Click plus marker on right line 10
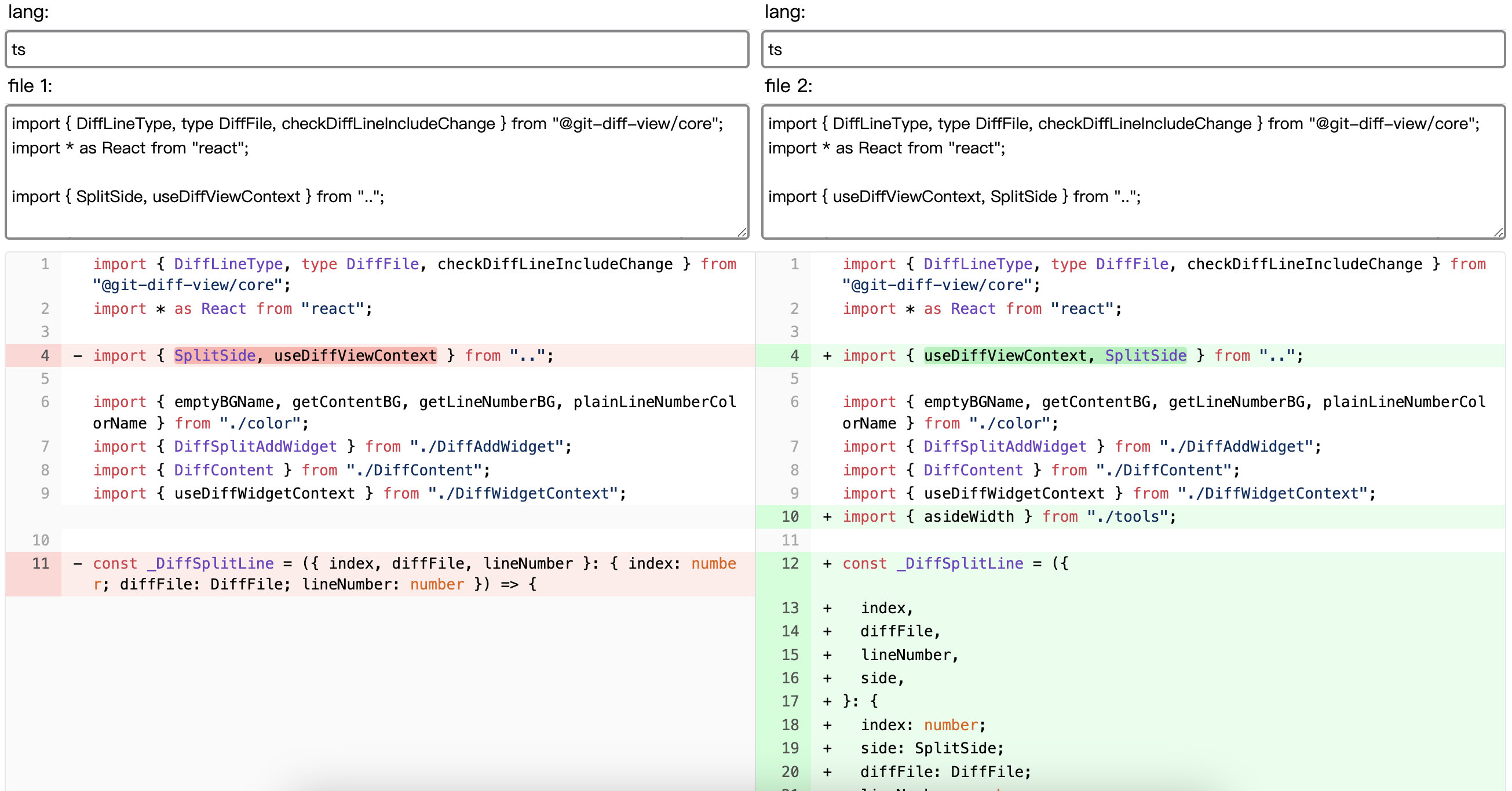The height and width of the screenshot is (791, 1512). coord(827,517)
